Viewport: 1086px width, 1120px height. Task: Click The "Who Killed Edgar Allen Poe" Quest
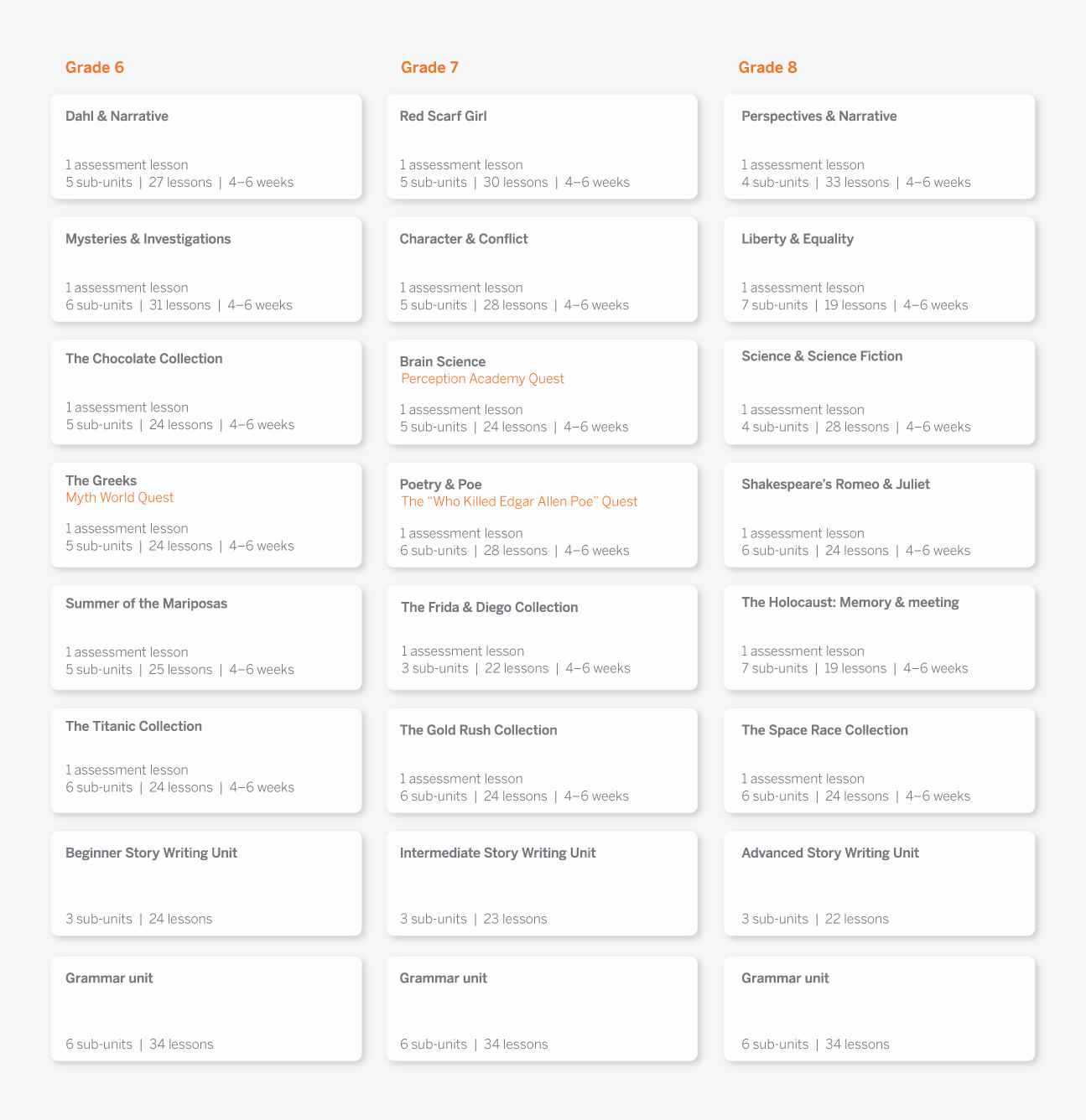click(519, 501)
